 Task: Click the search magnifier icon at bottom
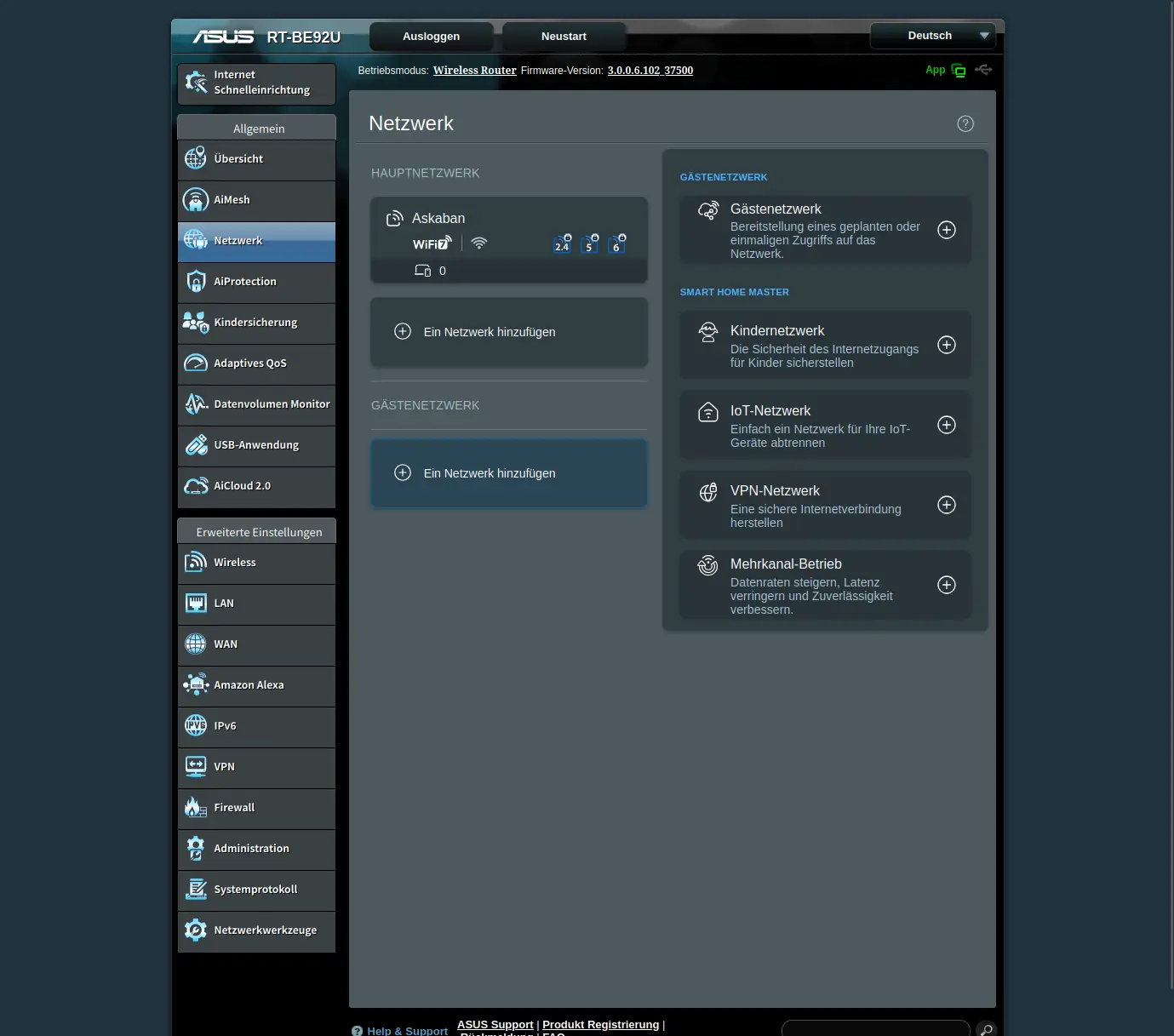point(986,1029)
